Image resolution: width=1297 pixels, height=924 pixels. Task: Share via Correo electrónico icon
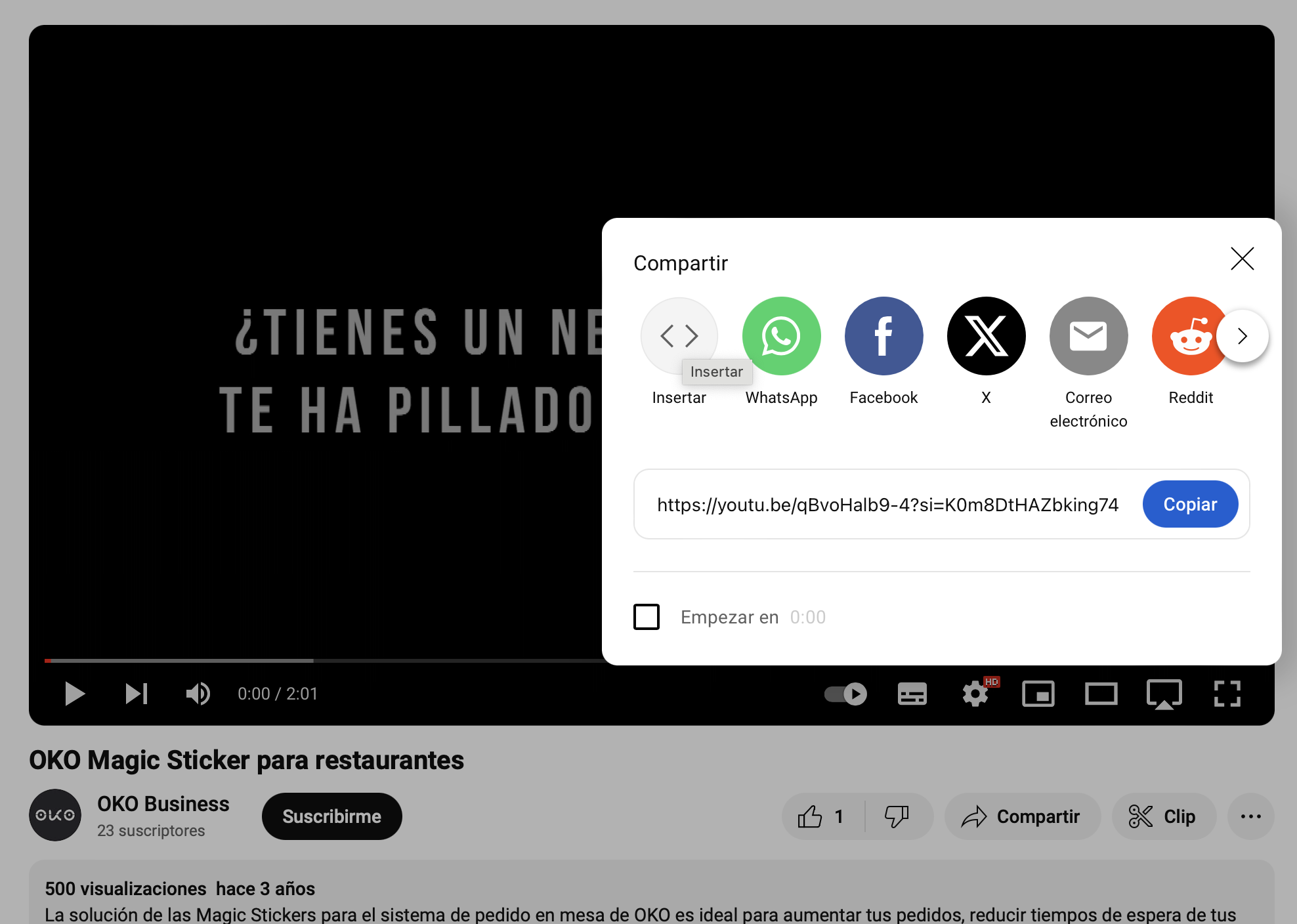[x=1088, y=335]
